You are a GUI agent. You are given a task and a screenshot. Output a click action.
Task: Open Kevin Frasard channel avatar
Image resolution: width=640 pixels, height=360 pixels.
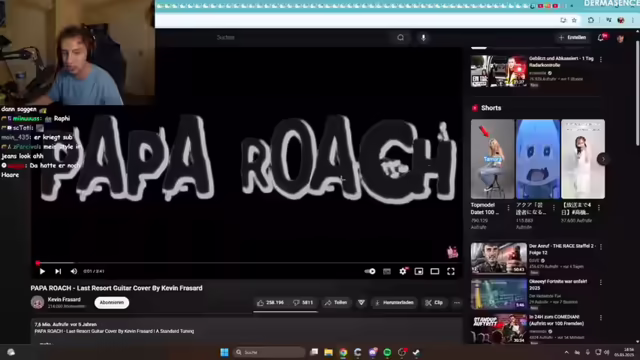(x=38, y=302)
